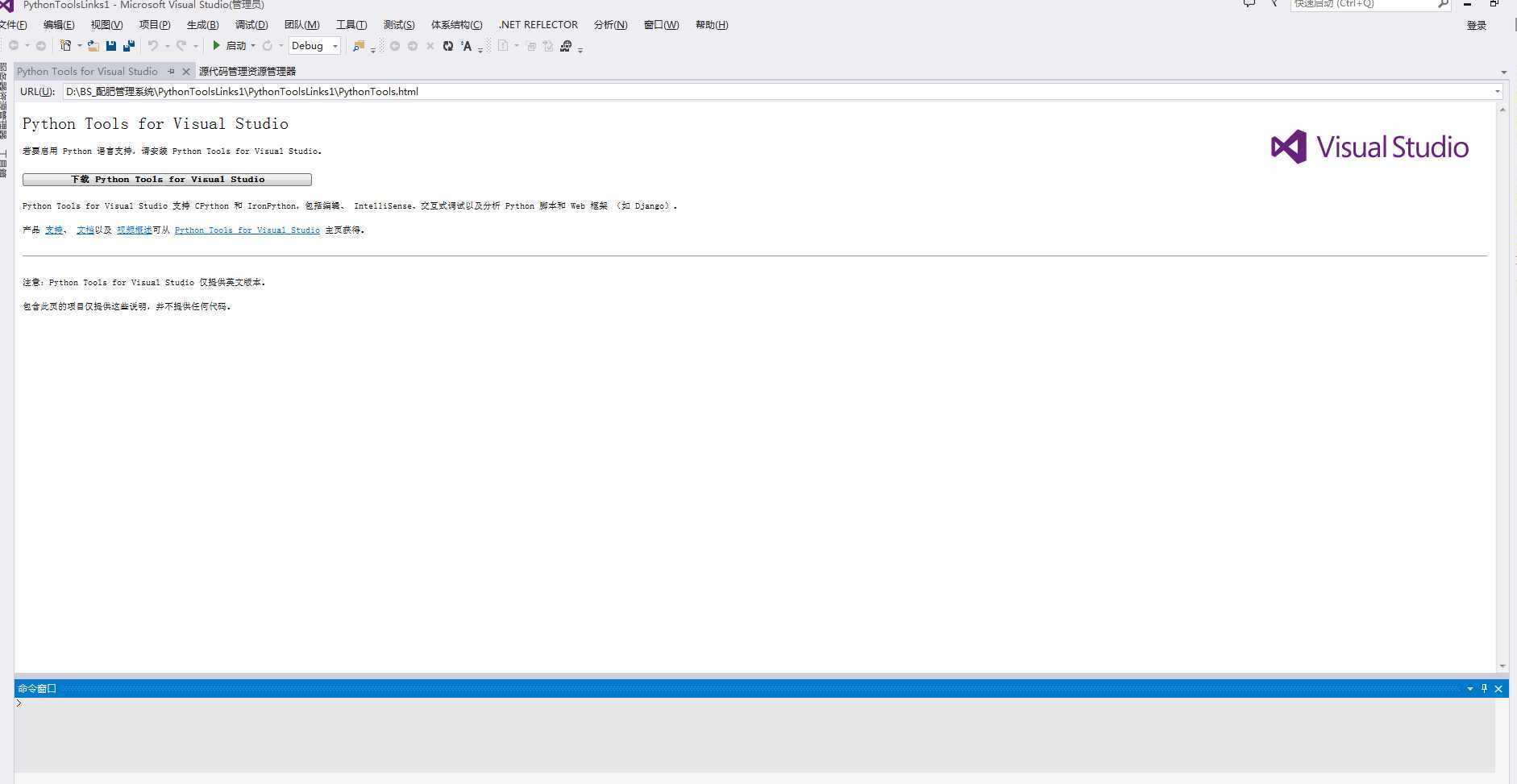1517x784 pixels.
Task: Click the Save single-disk icon
Action: (x=111, y=46)
